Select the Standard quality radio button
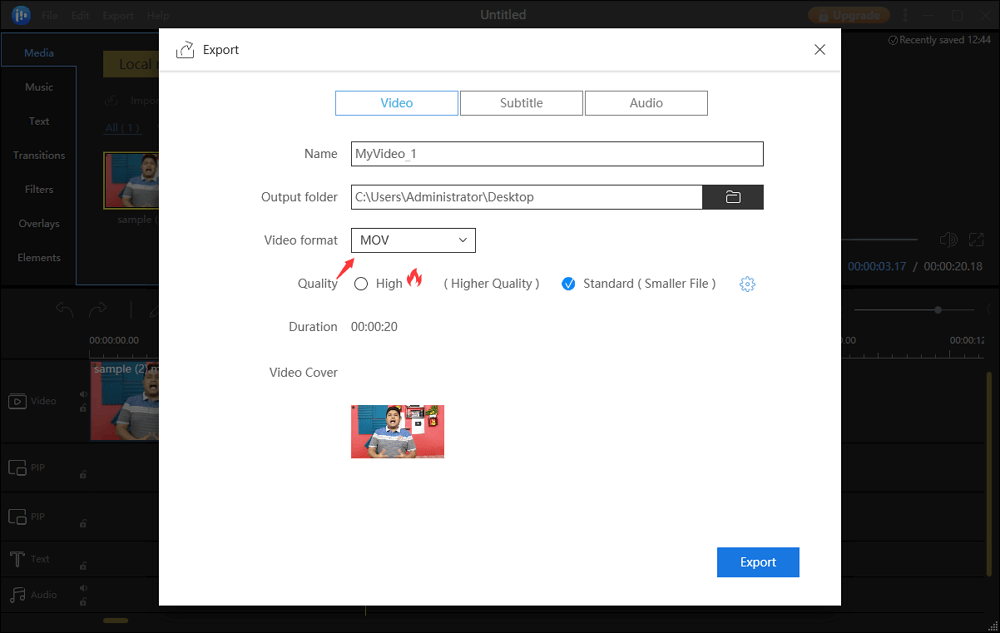Viewport: 1000px width, 633px height. (568, 284)
